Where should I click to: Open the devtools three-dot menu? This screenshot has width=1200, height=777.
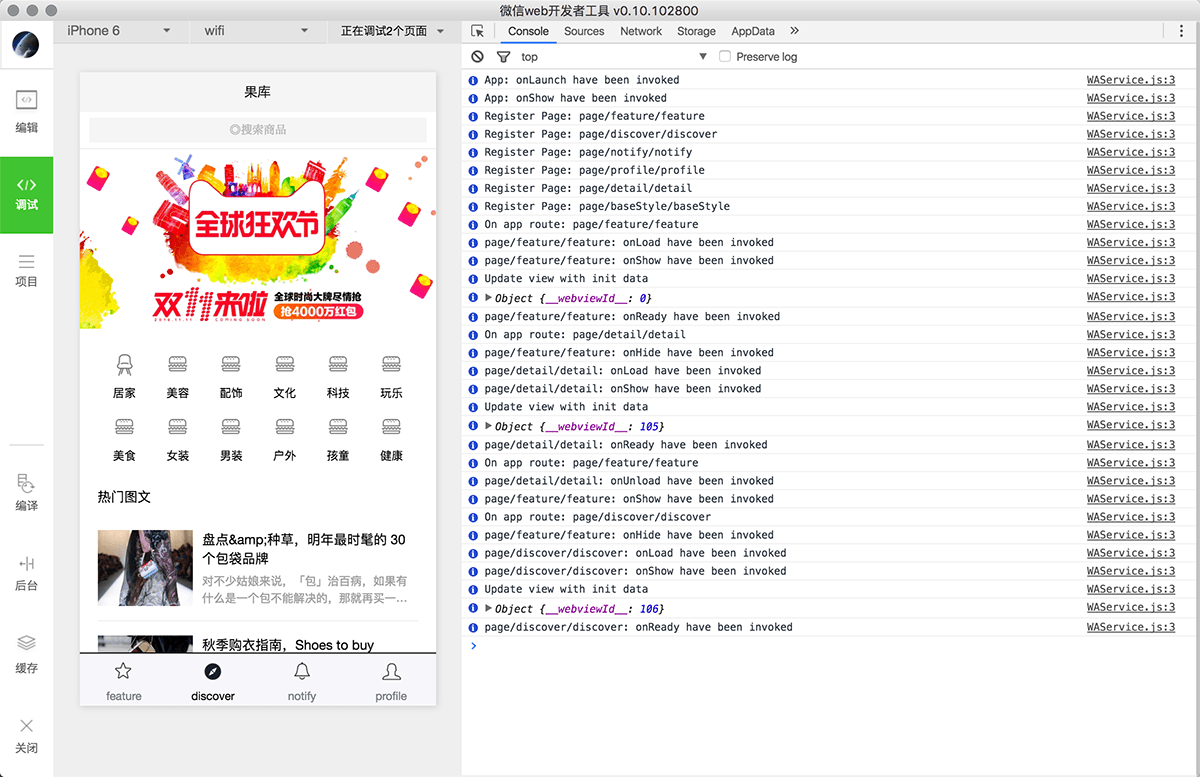click(x=1182, y=31)
